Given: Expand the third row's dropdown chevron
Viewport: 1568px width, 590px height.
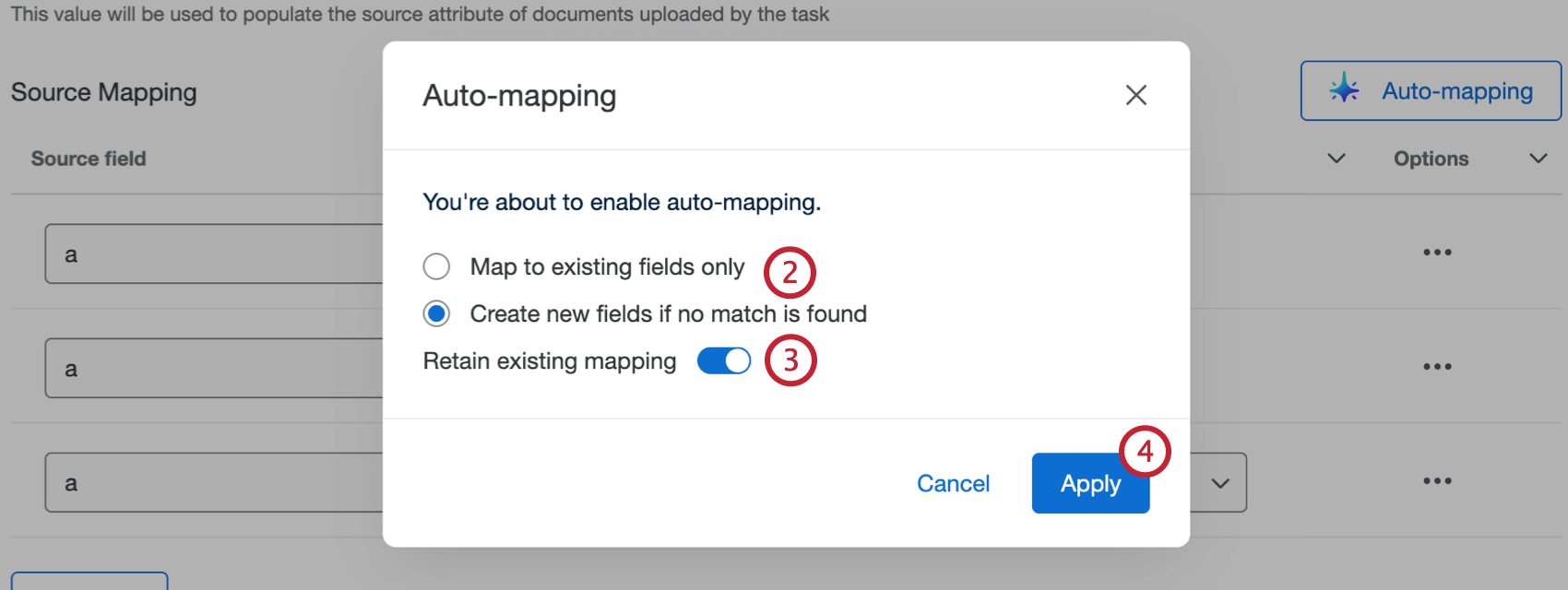Looking at the screenshot, I should (1219, 483).
